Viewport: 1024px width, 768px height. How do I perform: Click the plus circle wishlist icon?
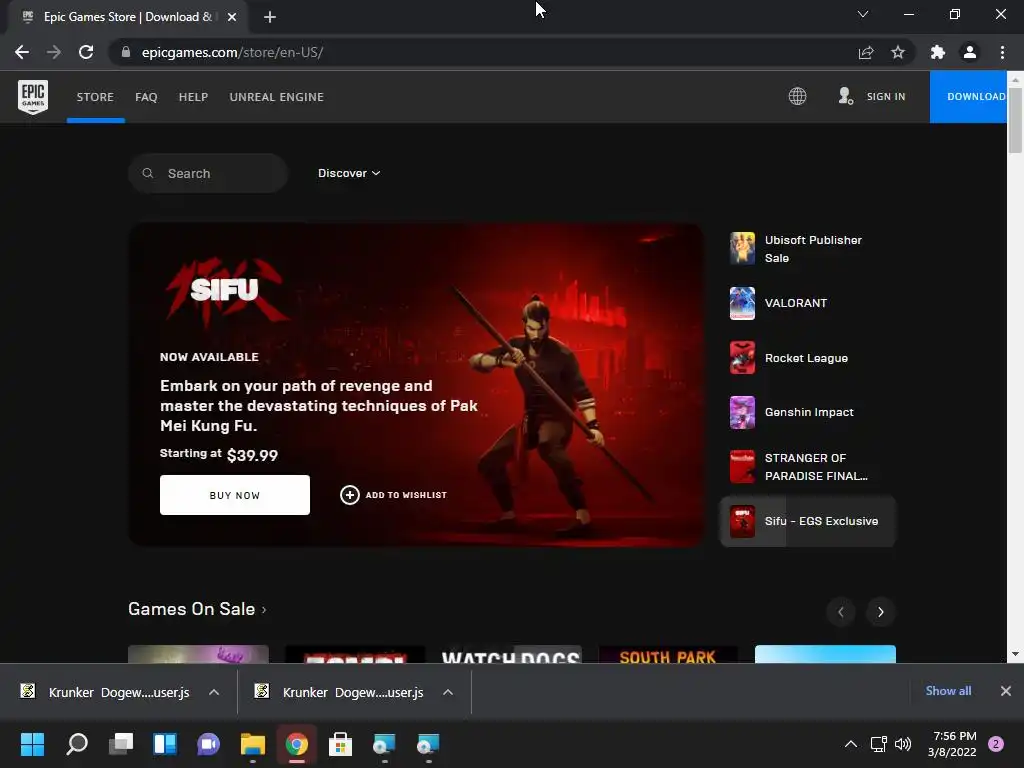[349, 495]
